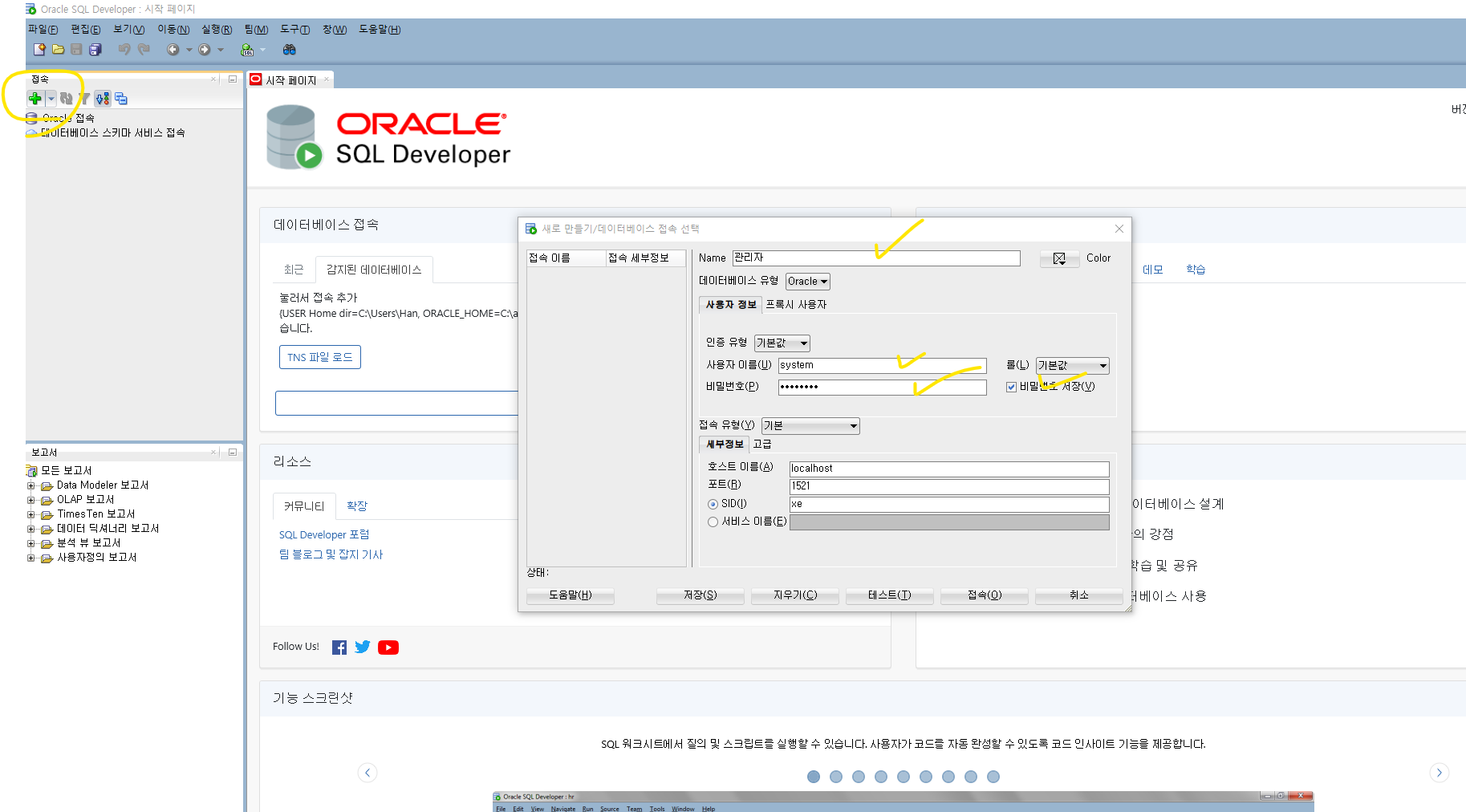Click the Name input field
1466x812 pixels.
pyautogui.click(x=876, y=258)
